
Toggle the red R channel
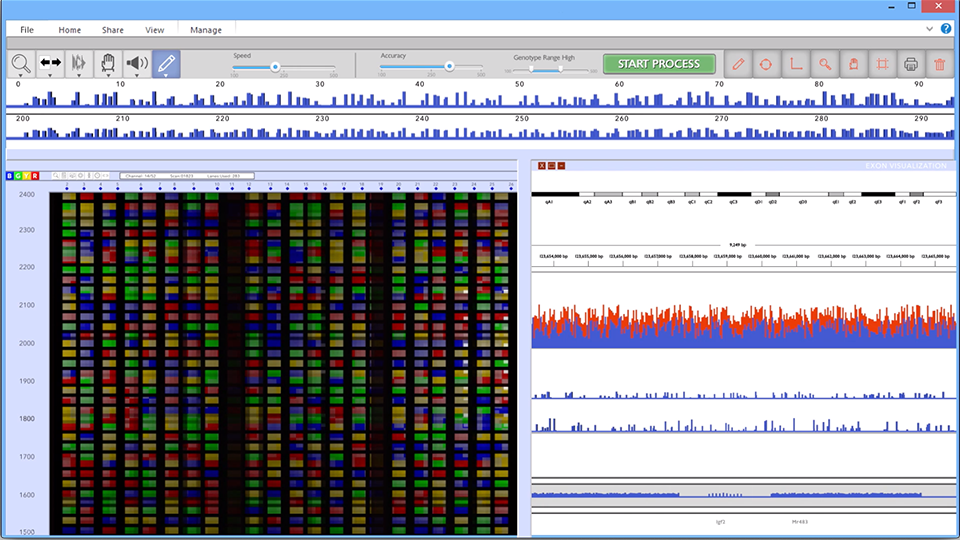pos(35,176)
